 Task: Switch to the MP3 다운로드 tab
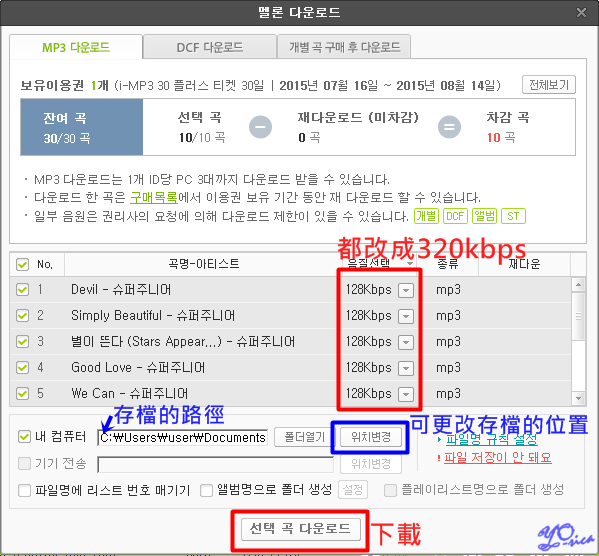click(x=76, y=47)
